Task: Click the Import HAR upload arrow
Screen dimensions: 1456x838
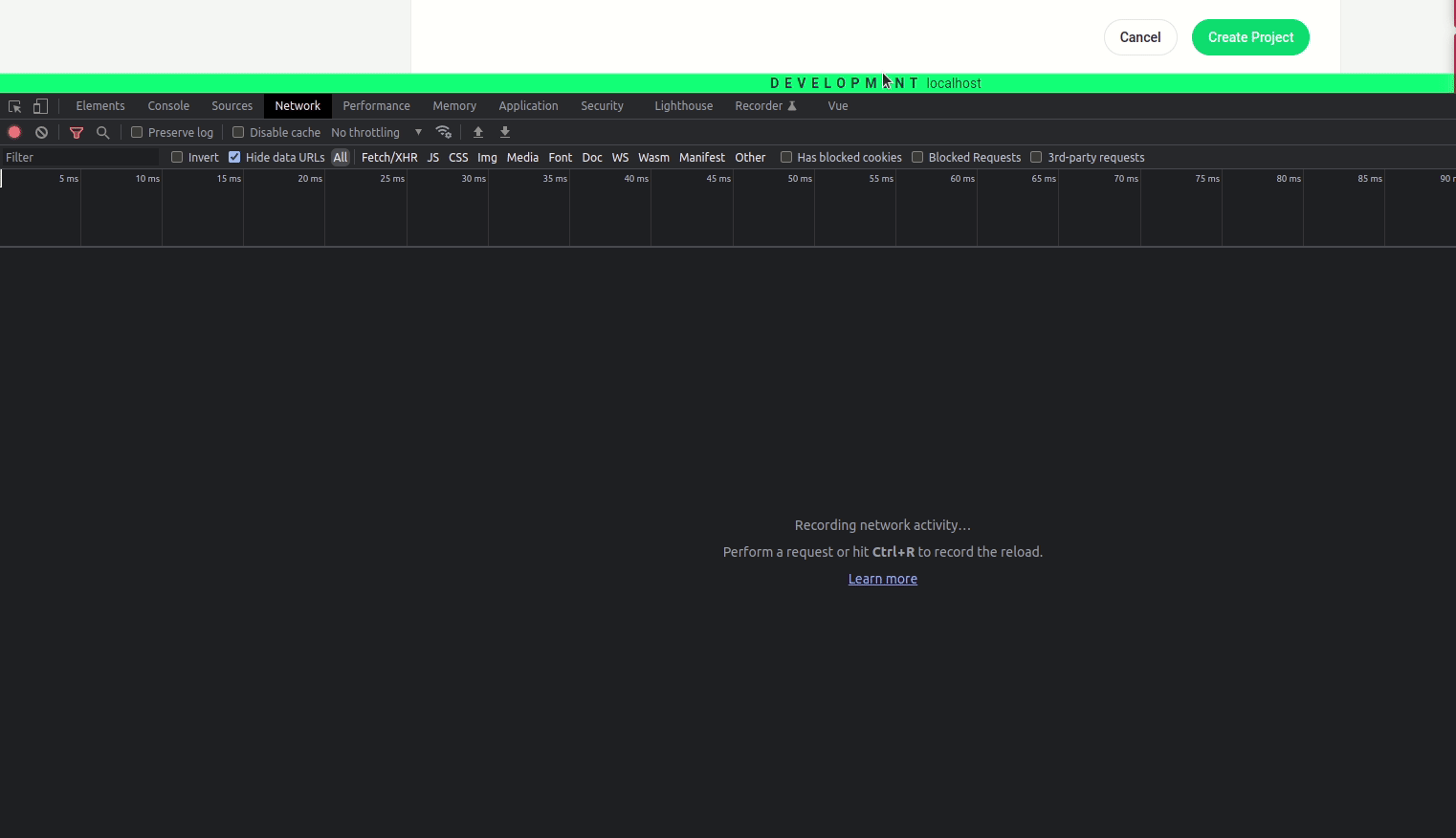Action: pyautogui.click(x=478, y=132)
